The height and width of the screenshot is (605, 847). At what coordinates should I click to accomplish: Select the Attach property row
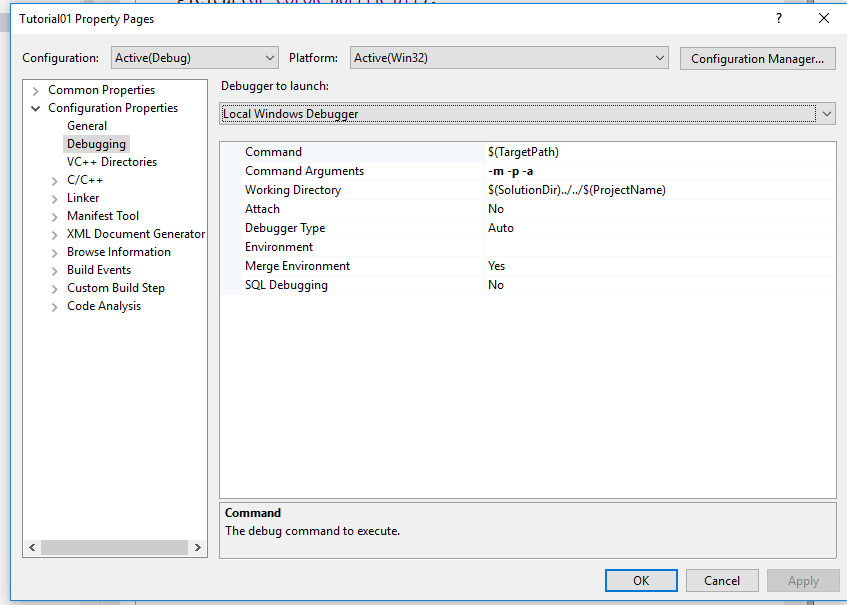tap(528, 209)
